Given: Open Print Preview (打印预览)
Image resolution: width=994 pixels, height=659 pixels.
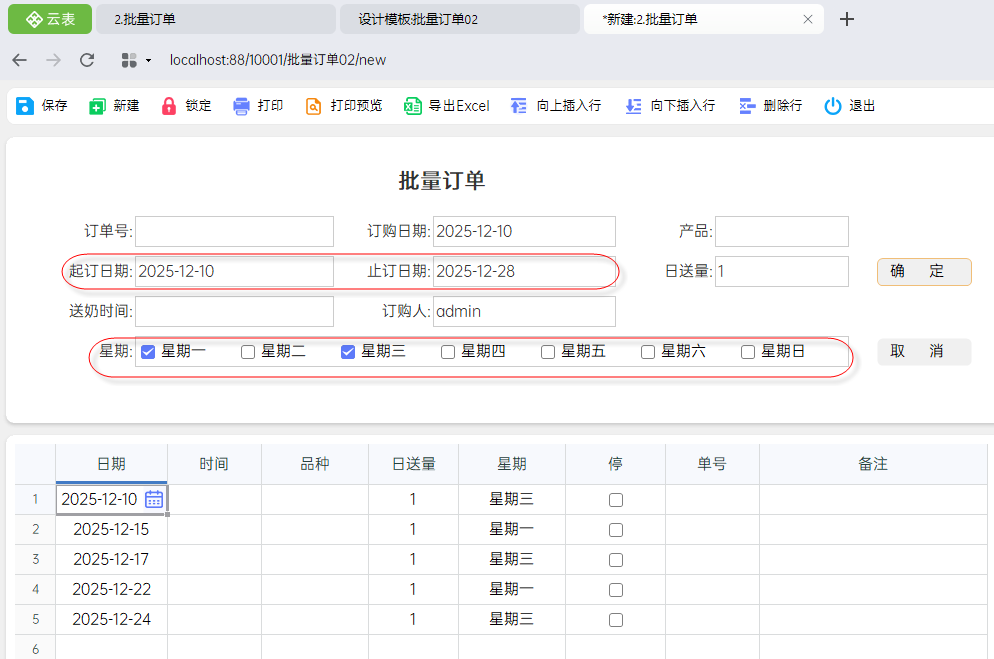Looking at the screenshot, I should (x=344, y=106).
